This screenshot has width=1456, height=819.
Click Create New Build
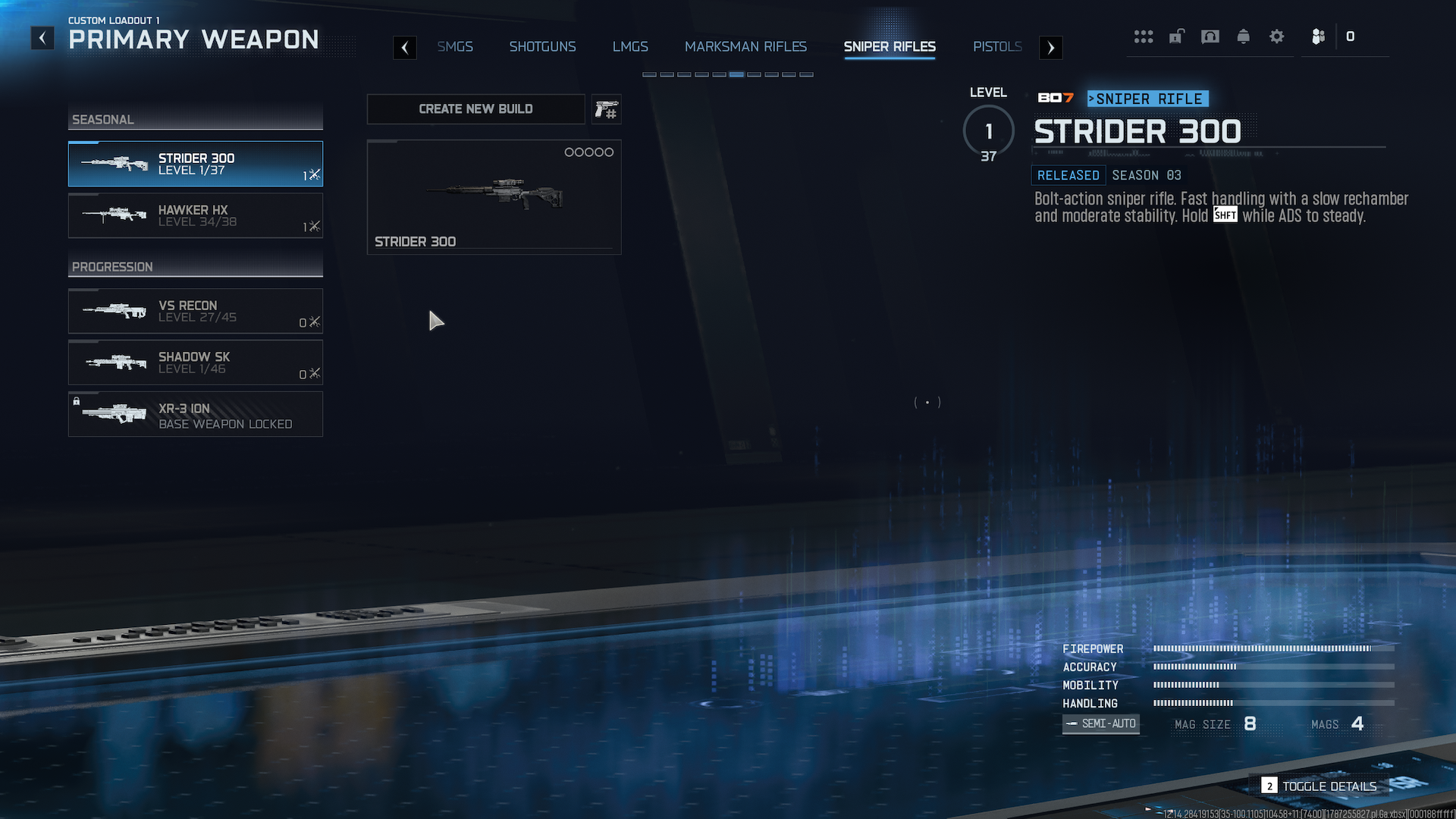click(476, 109)
